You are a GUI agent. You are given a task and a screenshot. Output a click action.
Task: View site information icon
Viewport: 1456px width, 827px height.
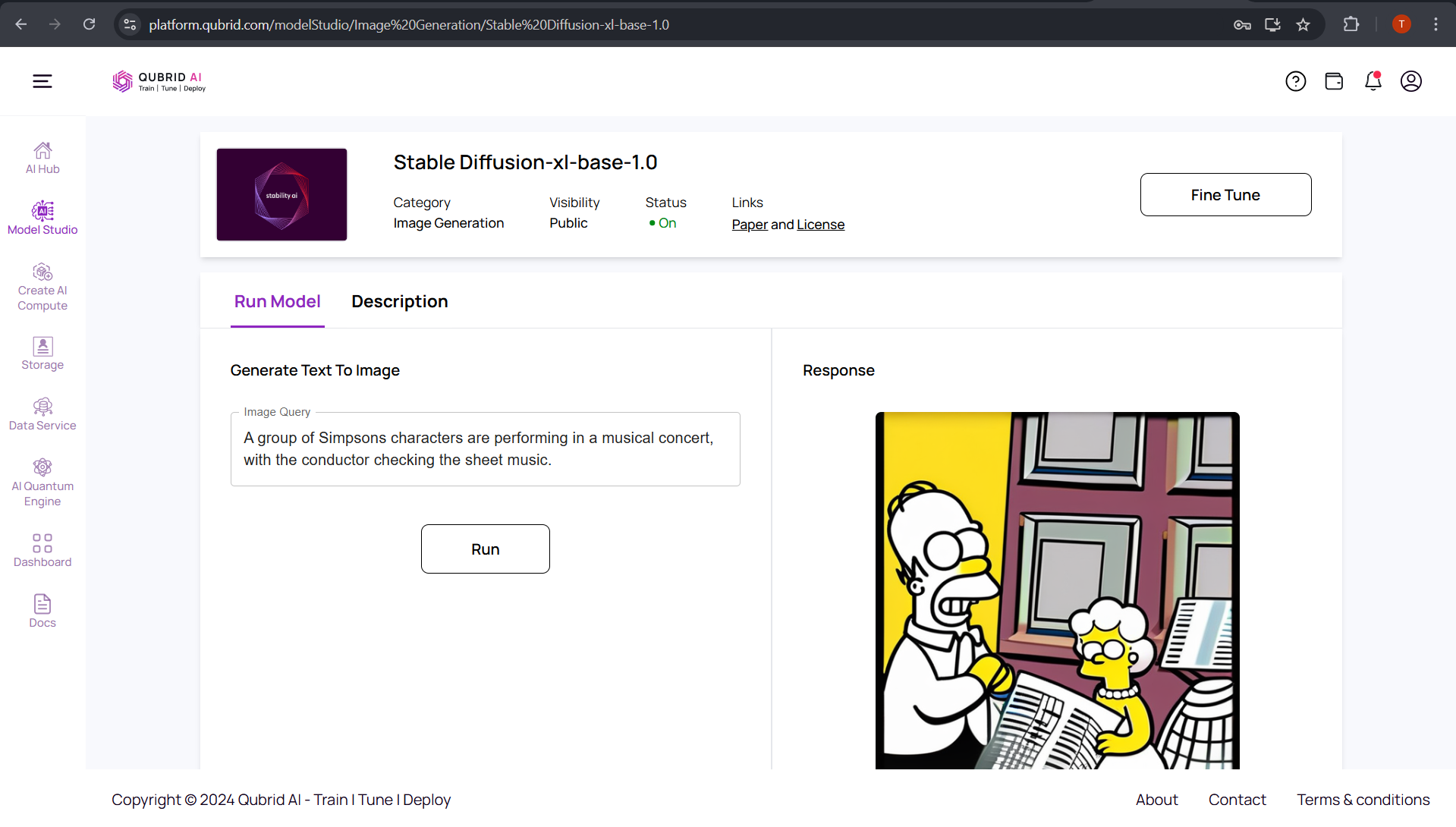click(x=131, y=24)
